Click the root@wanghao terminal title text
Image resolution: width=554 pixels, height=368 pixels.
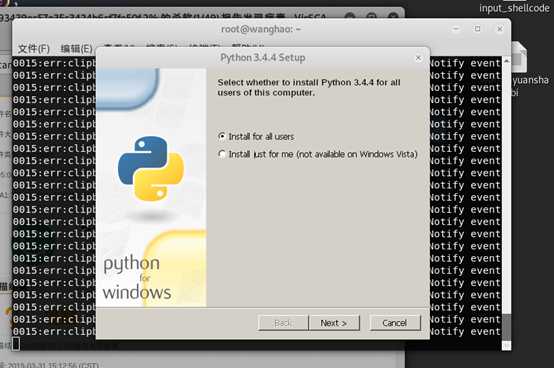261,29
